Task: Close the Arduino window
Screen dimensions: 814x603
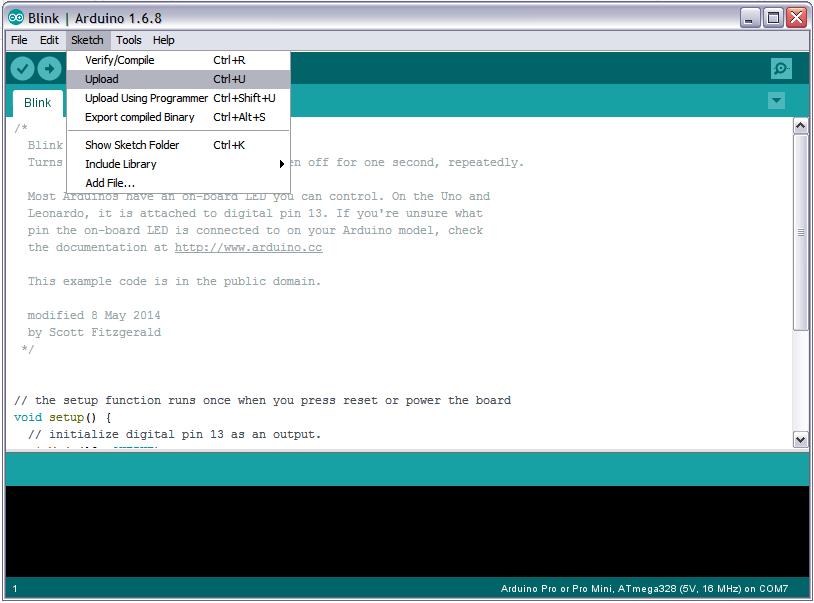Action: tap(796, 19)
